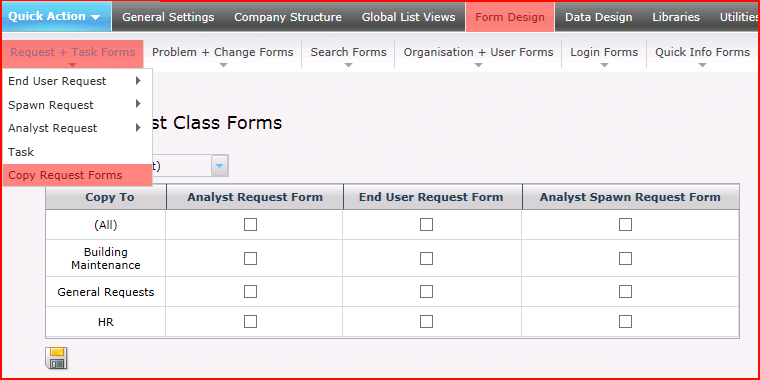Select Copy Request Forms menu entry

(x=78, y=175)
